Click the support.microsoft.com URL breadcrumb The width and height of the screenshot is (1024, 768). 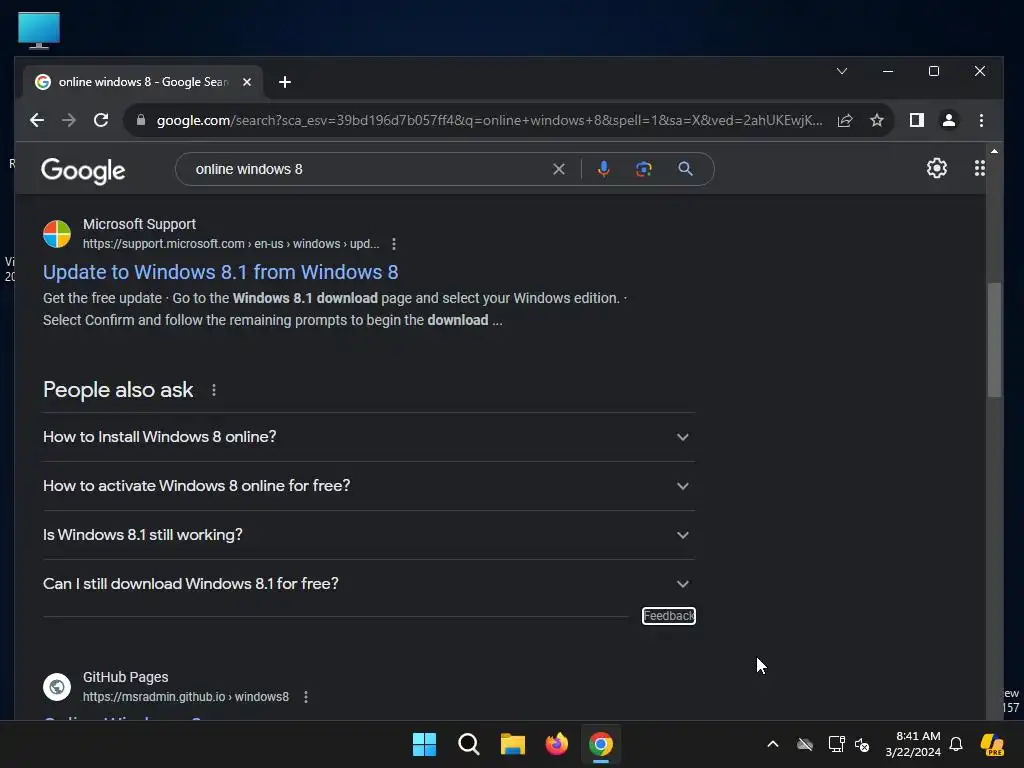coord(231,244)
